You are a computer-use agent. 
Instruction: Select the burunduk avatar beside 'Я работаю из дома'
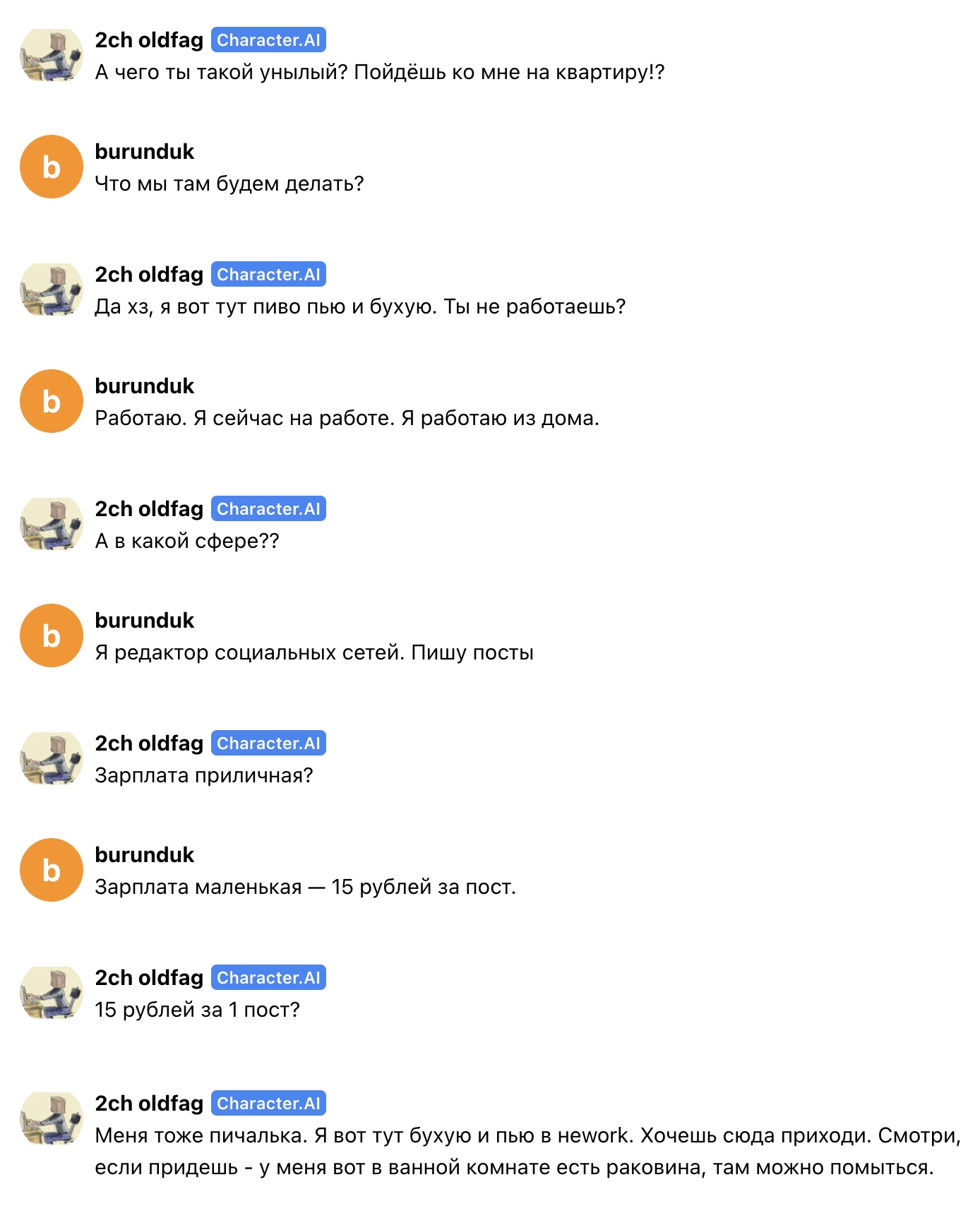(x=52, y=401)
